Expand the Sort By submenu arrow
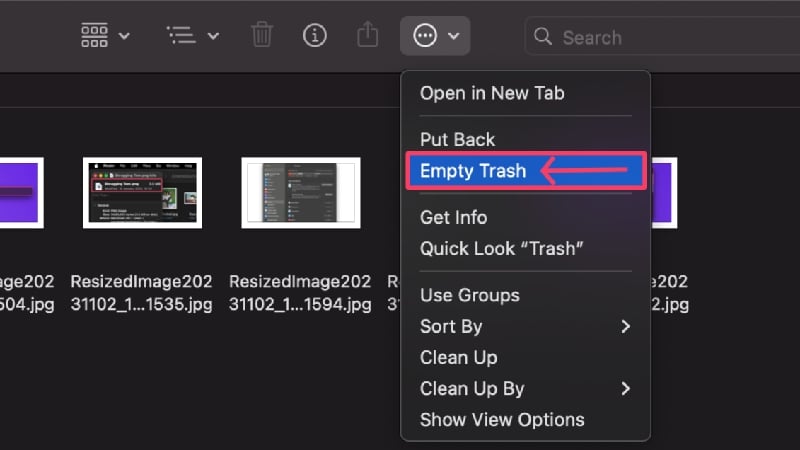 point(626,327)
